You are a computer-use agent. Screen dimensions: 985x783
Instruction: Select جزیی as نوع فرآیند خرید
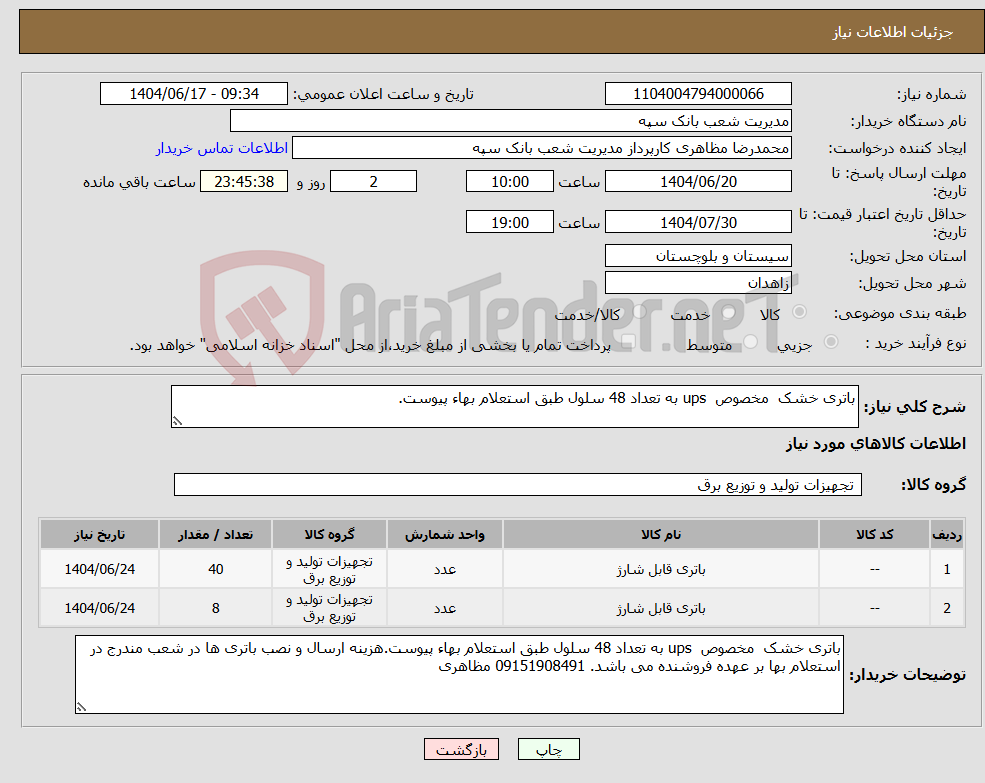830,341
